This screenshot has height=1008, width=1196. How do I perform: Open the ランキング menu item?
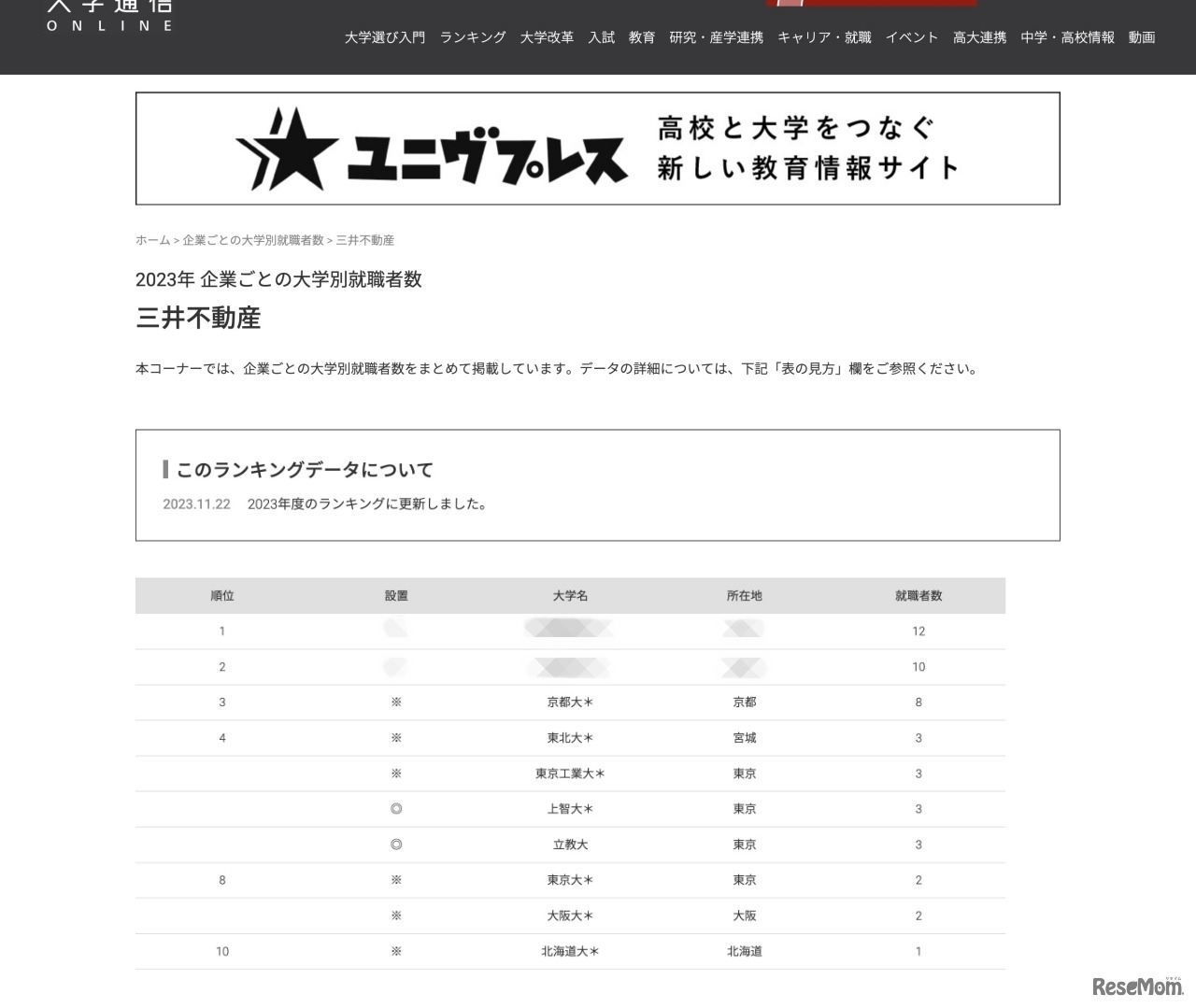point(473,37)
